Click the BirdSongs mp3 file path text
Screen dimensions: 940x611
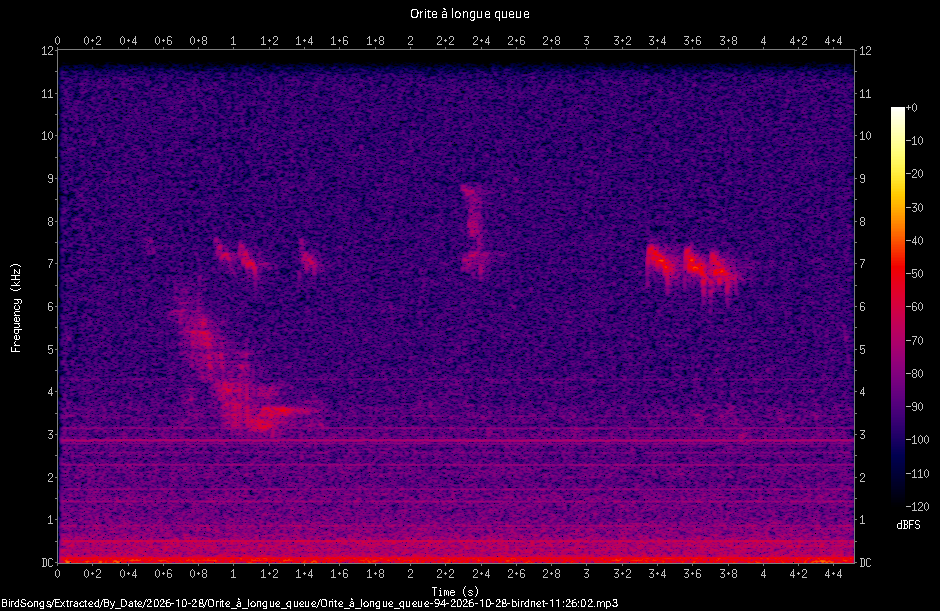click(x=309, y=603)
